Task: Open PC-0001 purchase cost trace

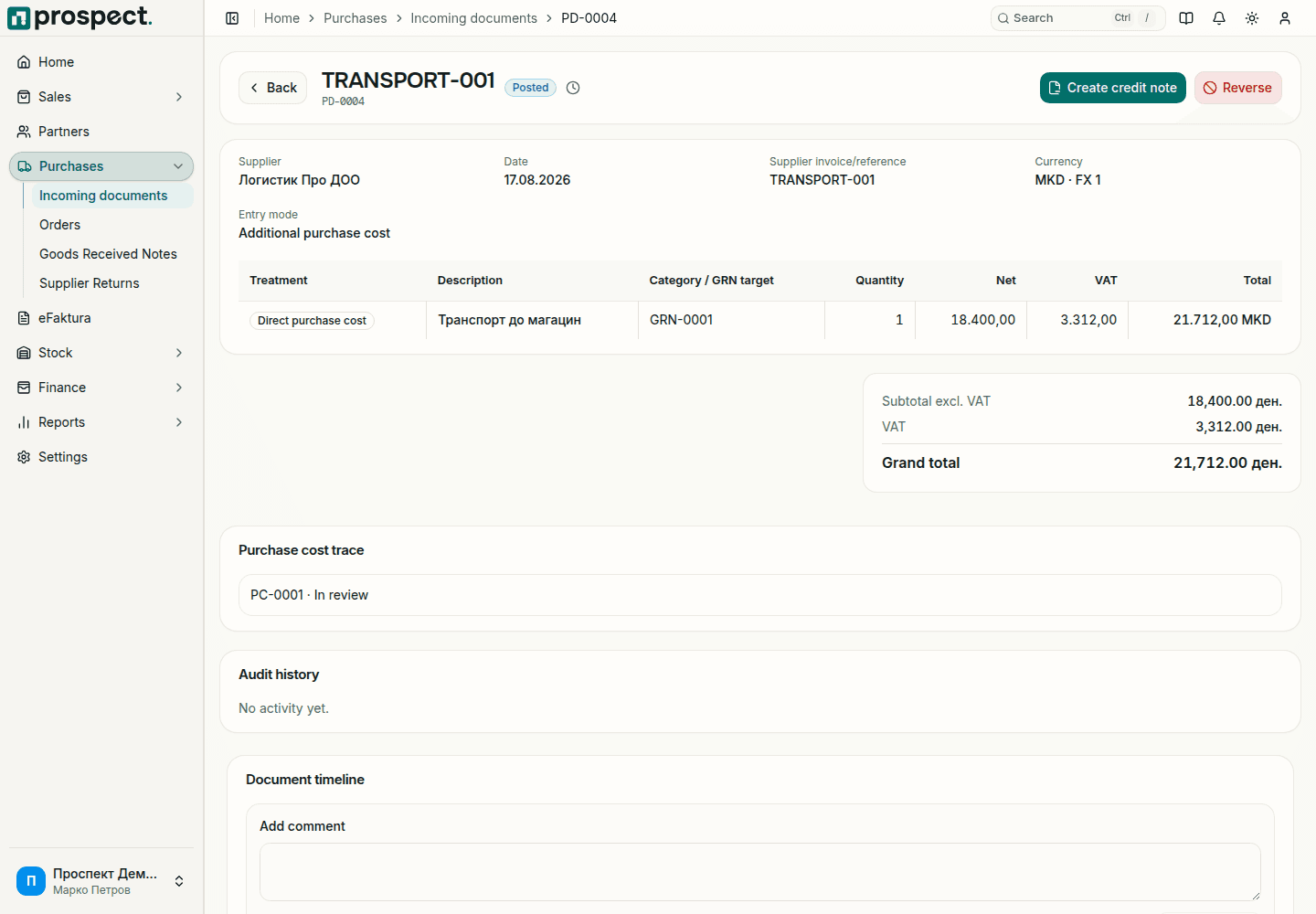Action: [760, 595]
